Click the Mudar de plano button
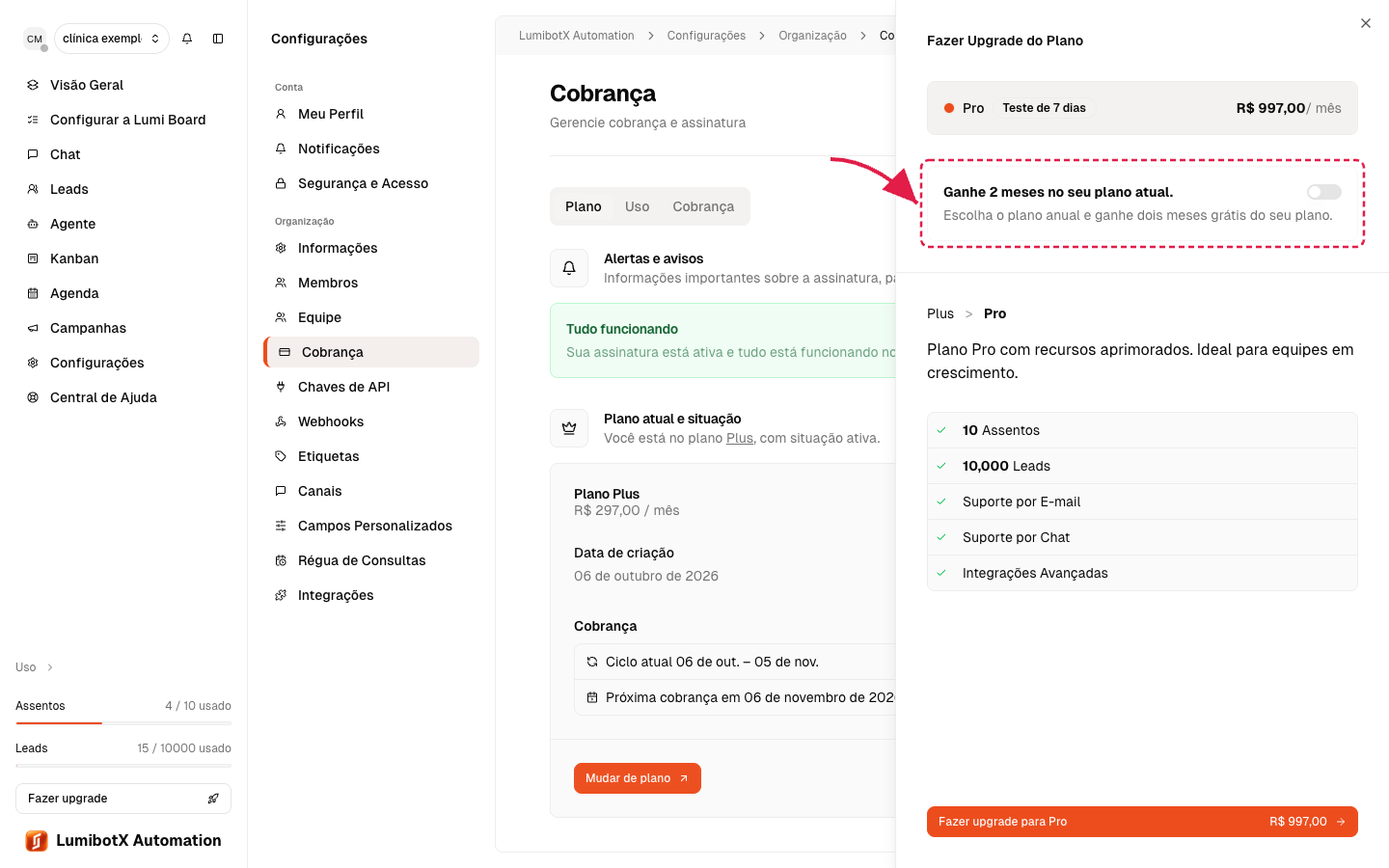The image size is (1389, 868). tap(638, 778)
